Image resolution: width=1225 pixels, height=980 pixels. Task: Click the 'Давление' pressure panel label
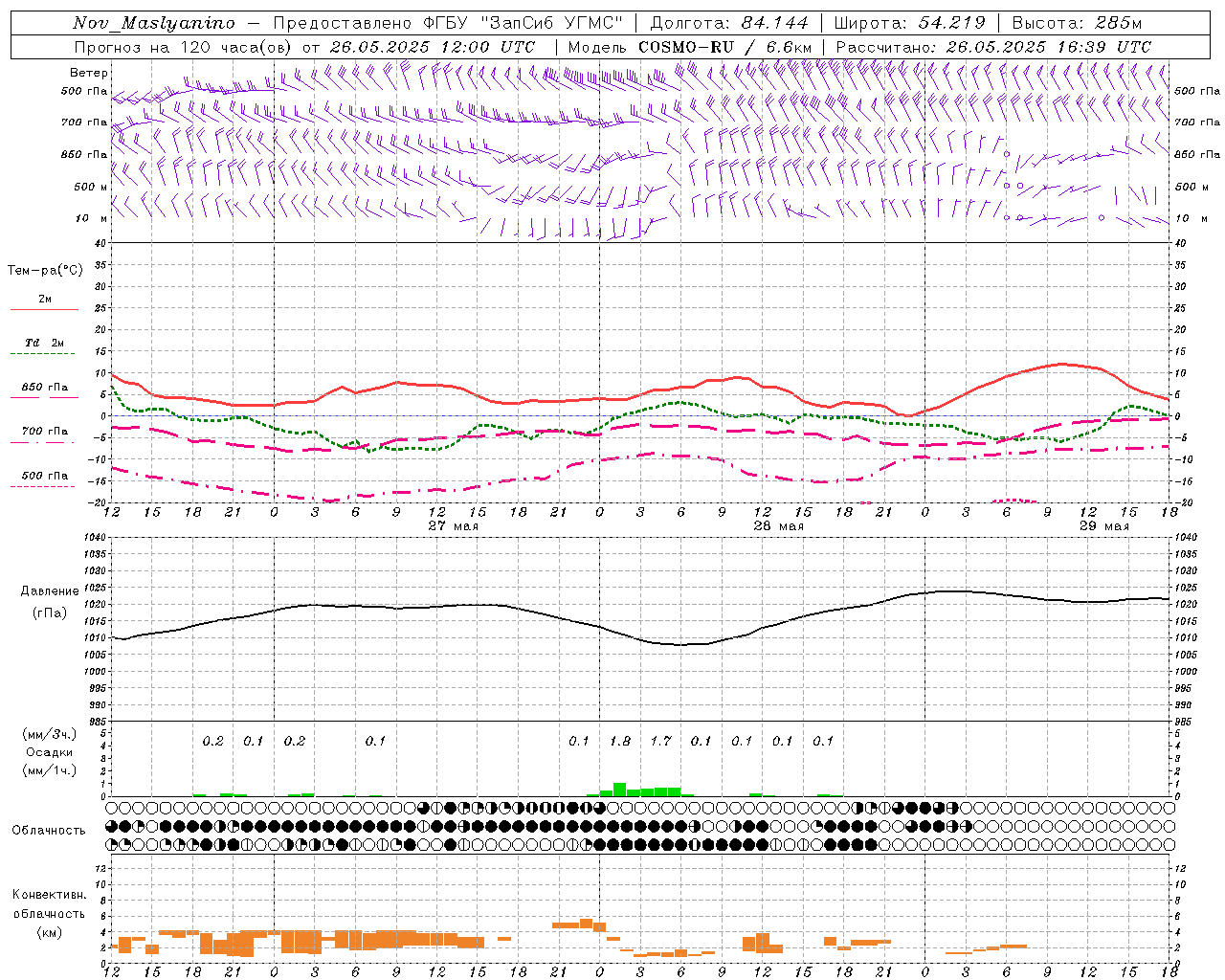(50, 591)
